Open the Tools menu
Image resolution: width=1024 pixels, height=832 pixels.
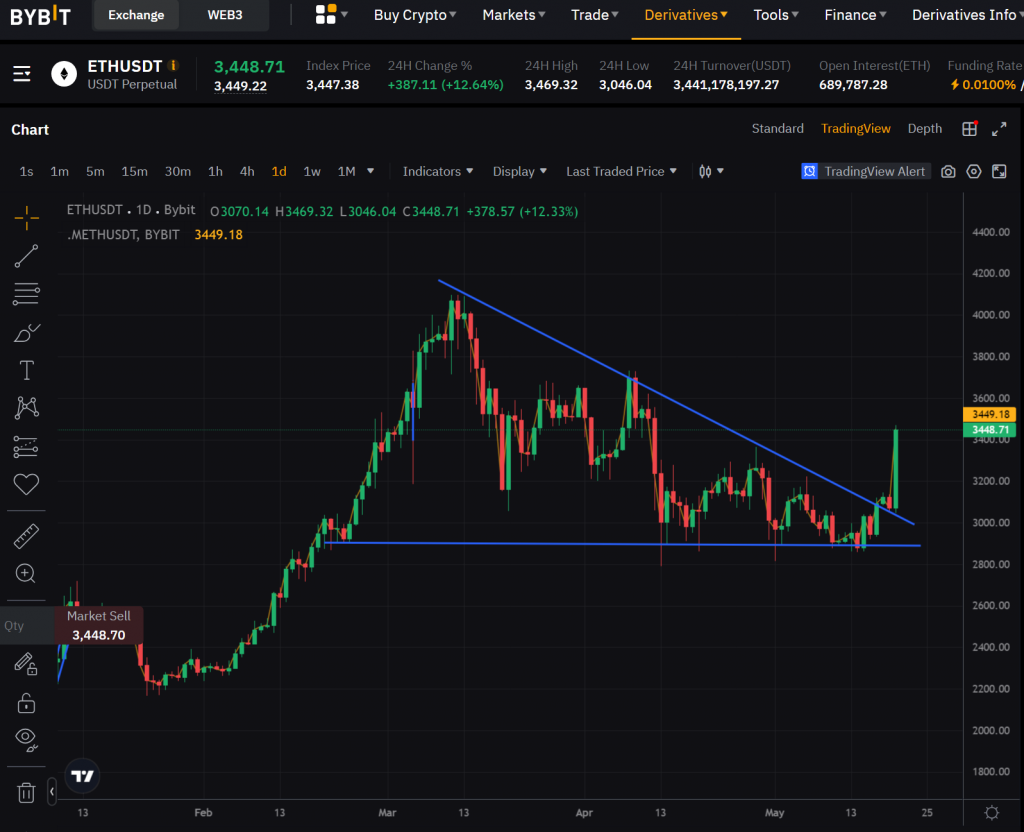tap(776, 15)
